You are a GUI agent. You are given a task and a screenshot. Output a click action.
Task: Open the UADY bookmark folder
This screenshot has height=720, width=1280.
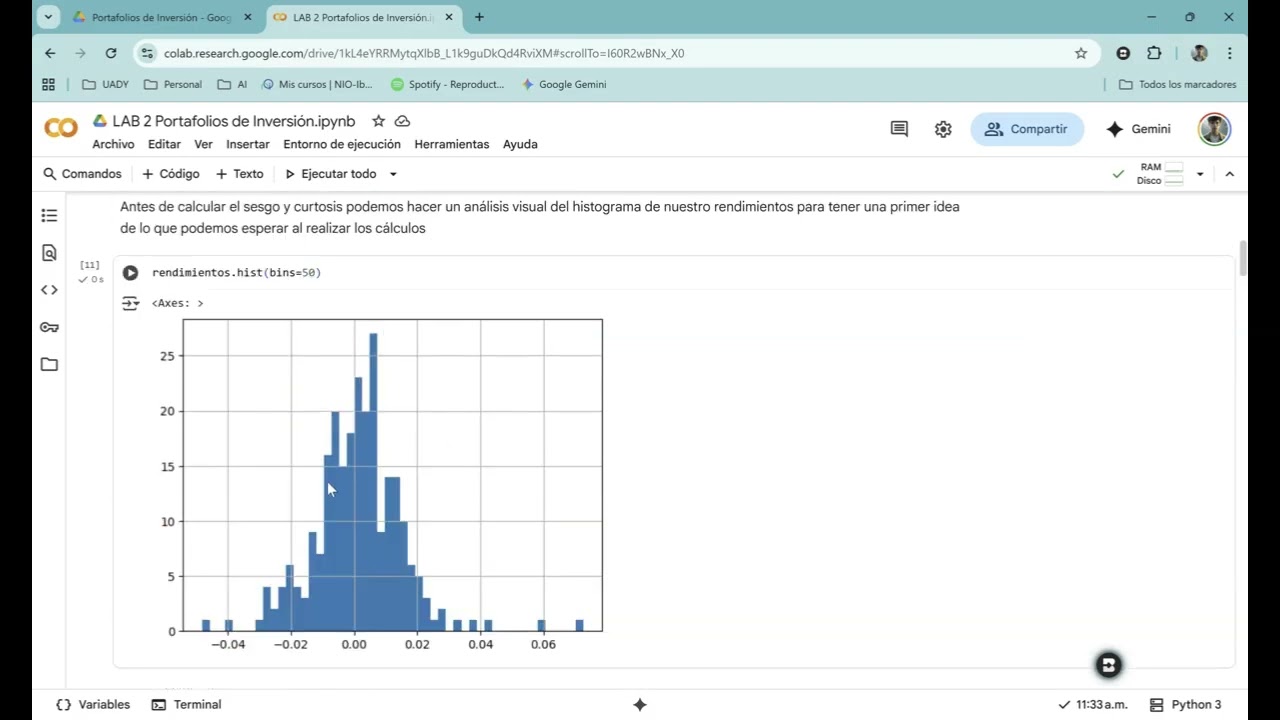coord(106,85)
